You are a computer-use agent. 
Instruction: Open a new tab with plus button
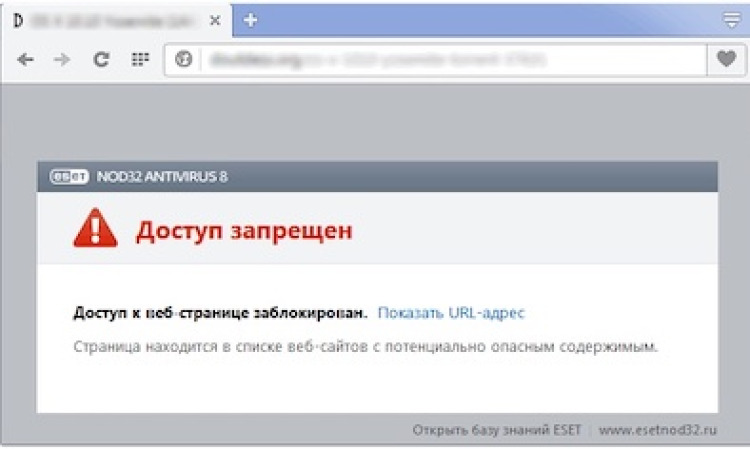pyautogui.click(x=251, y=20)
